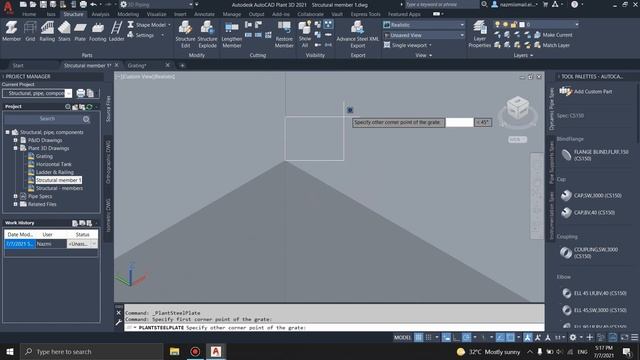The width and height of the screenshot is (640, 360).
Task: Switch to Grating drawing tab
Action: [x=137, y=65]
